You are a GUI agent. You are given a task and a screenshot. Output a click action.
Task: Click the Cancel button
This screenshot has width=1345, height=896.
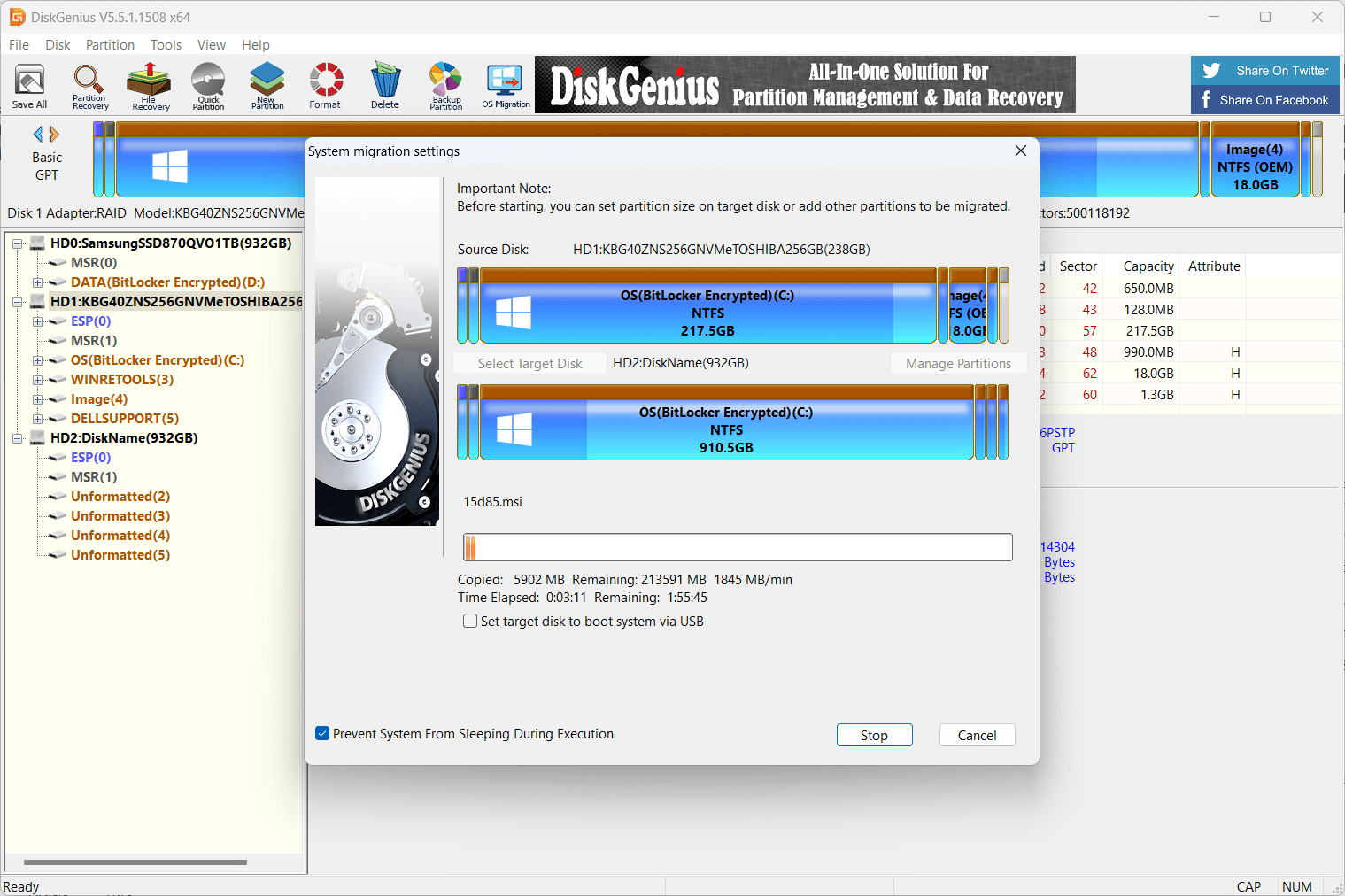click(x=977, y=735)
